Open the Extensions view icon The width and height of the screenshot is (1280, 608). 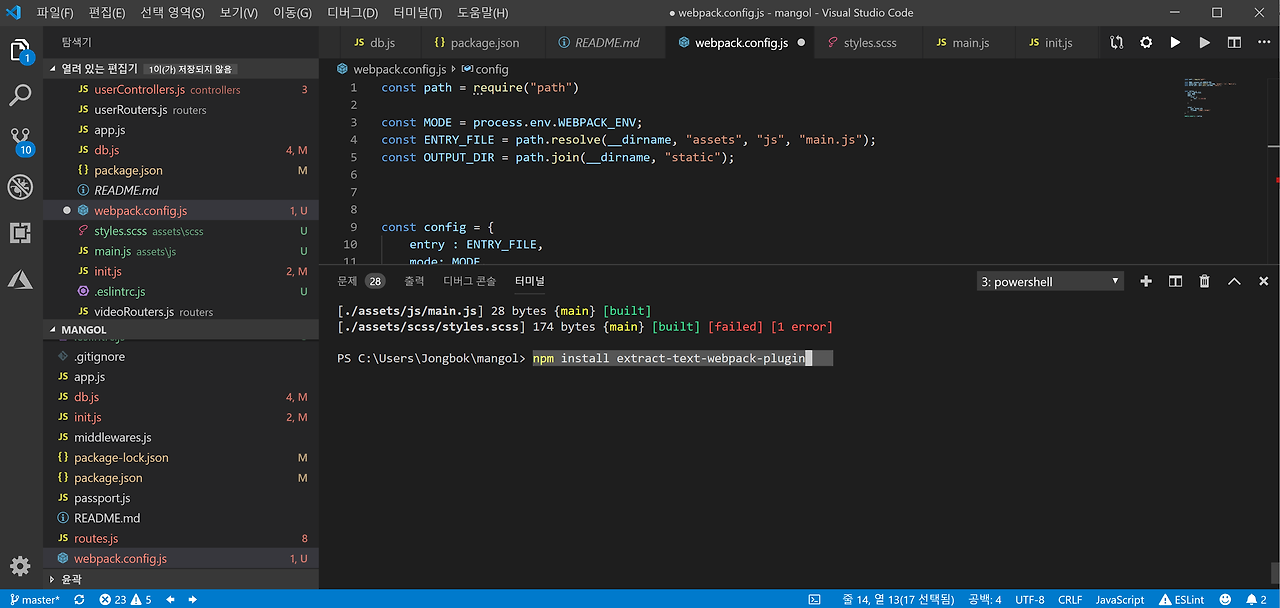click(20, 233)
